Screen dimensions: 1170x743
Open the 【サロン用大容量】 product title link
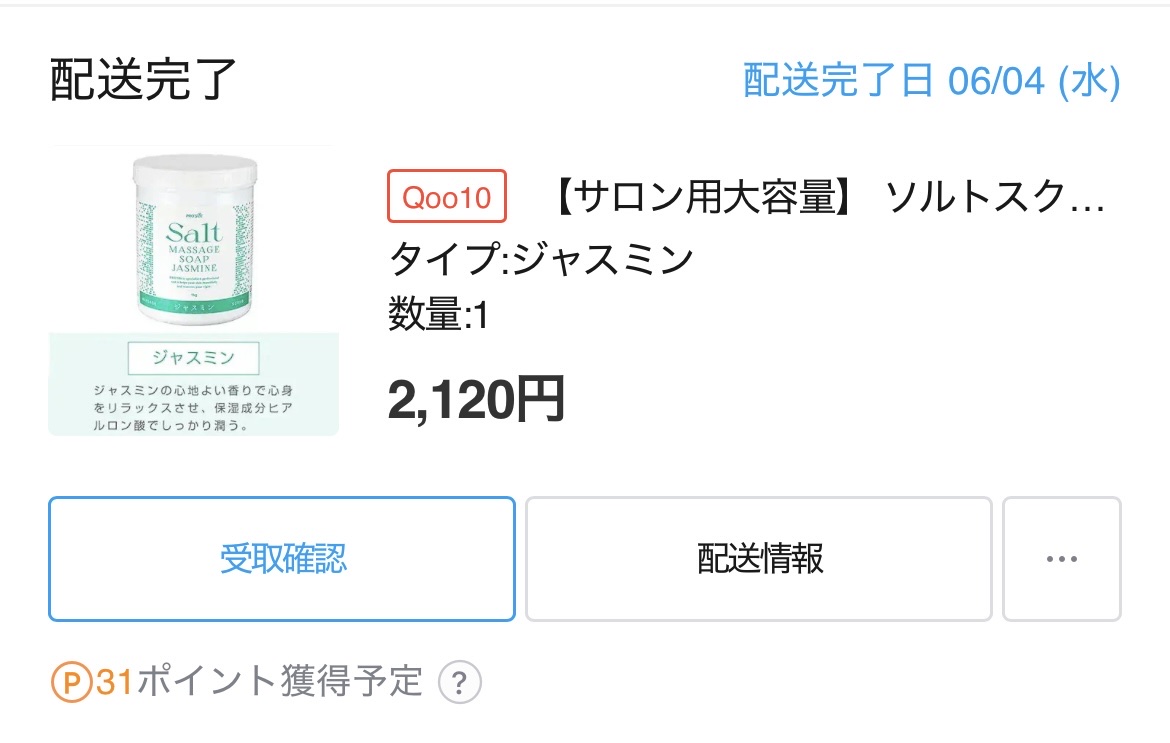(x=829, y=198)
